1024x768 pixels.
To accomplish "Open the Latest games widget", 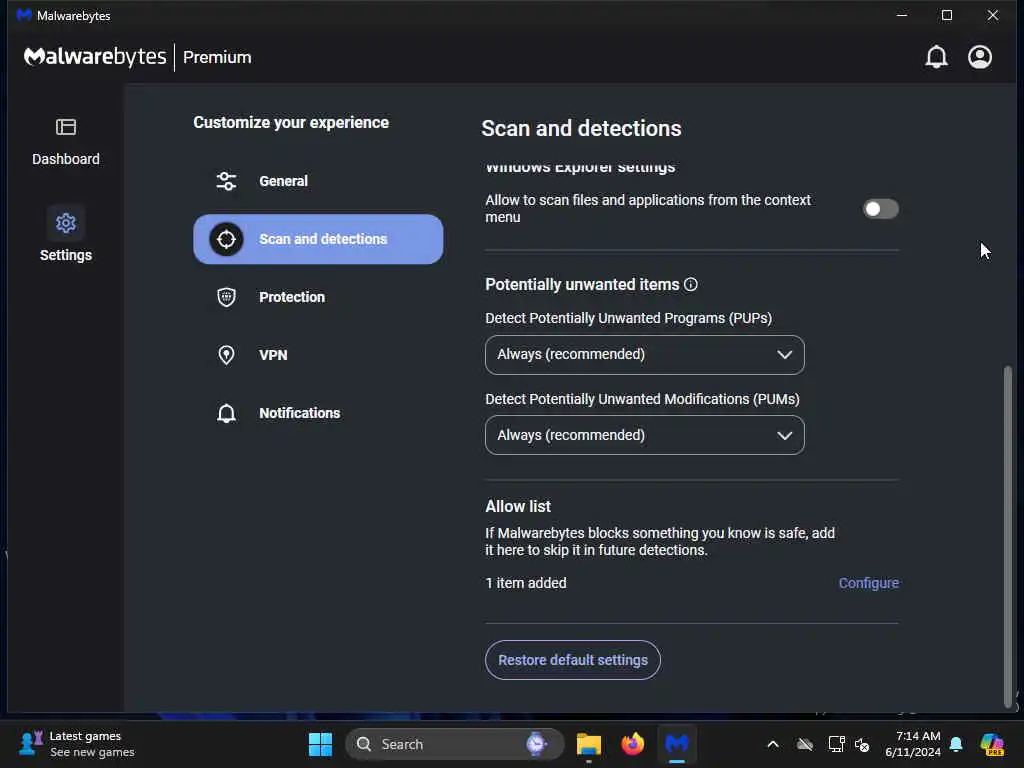I will [x=76, y=744].
